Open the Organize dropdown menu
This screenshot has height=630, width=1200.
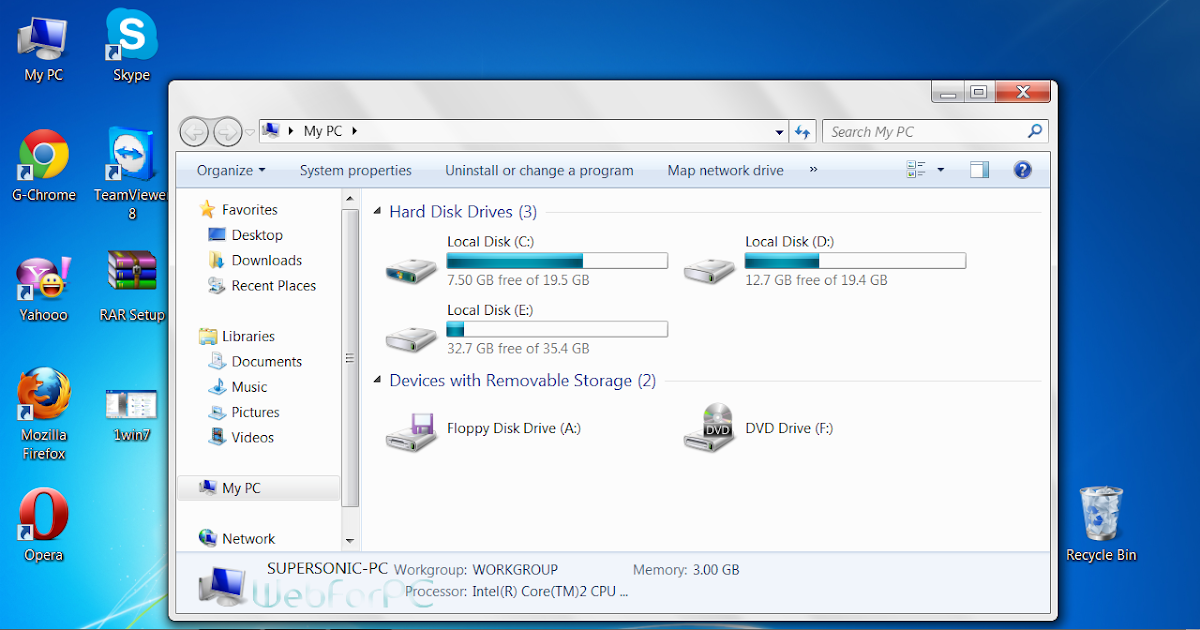[231, 170]
